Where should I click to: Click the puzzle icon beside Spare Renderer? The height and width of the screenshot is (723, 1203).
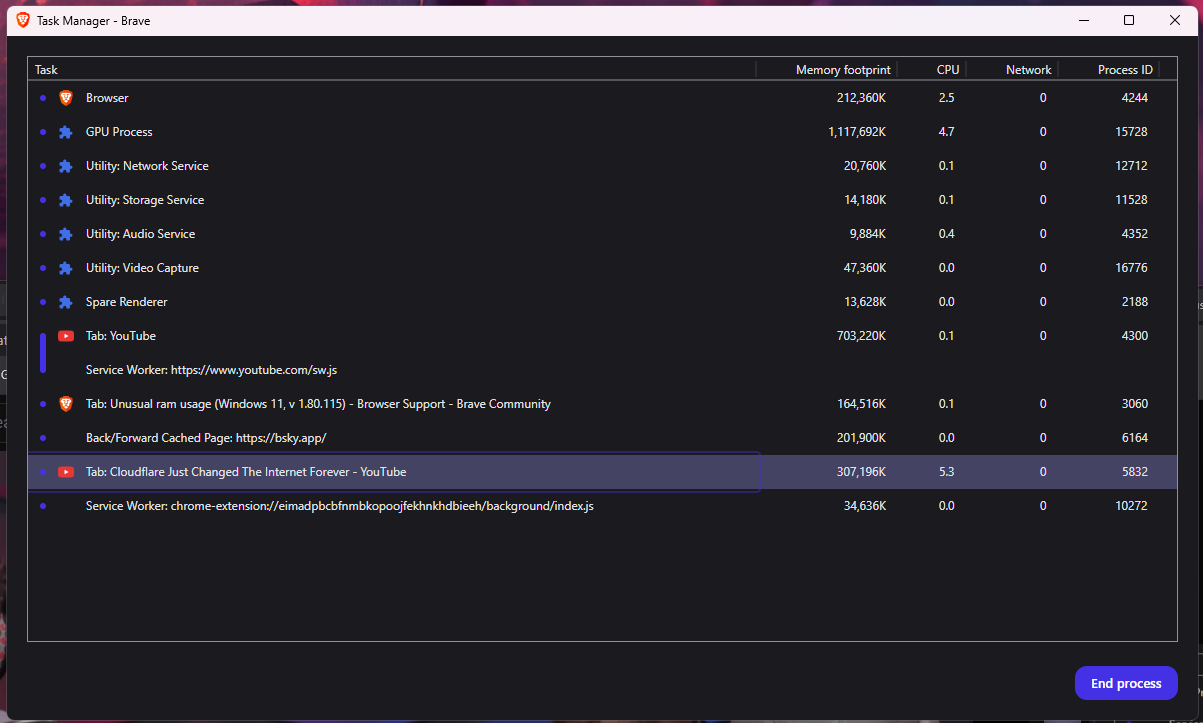[66, 302]
